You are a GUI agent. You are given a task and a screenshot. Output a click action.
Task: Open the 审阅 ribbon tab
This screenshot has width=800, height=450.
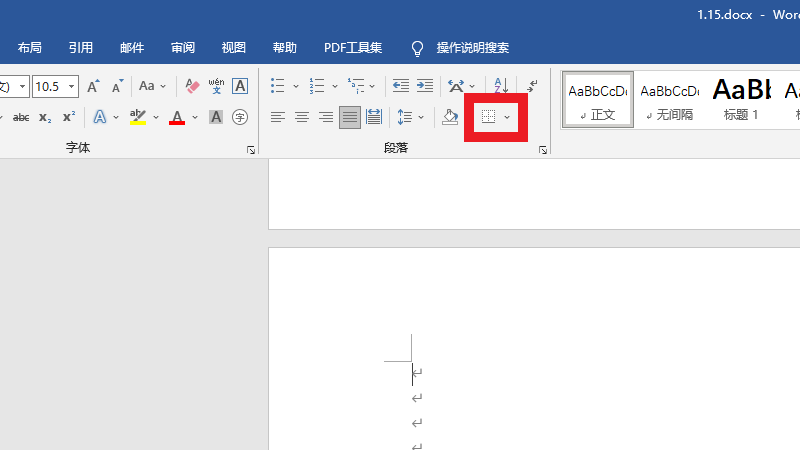[183, 47]
